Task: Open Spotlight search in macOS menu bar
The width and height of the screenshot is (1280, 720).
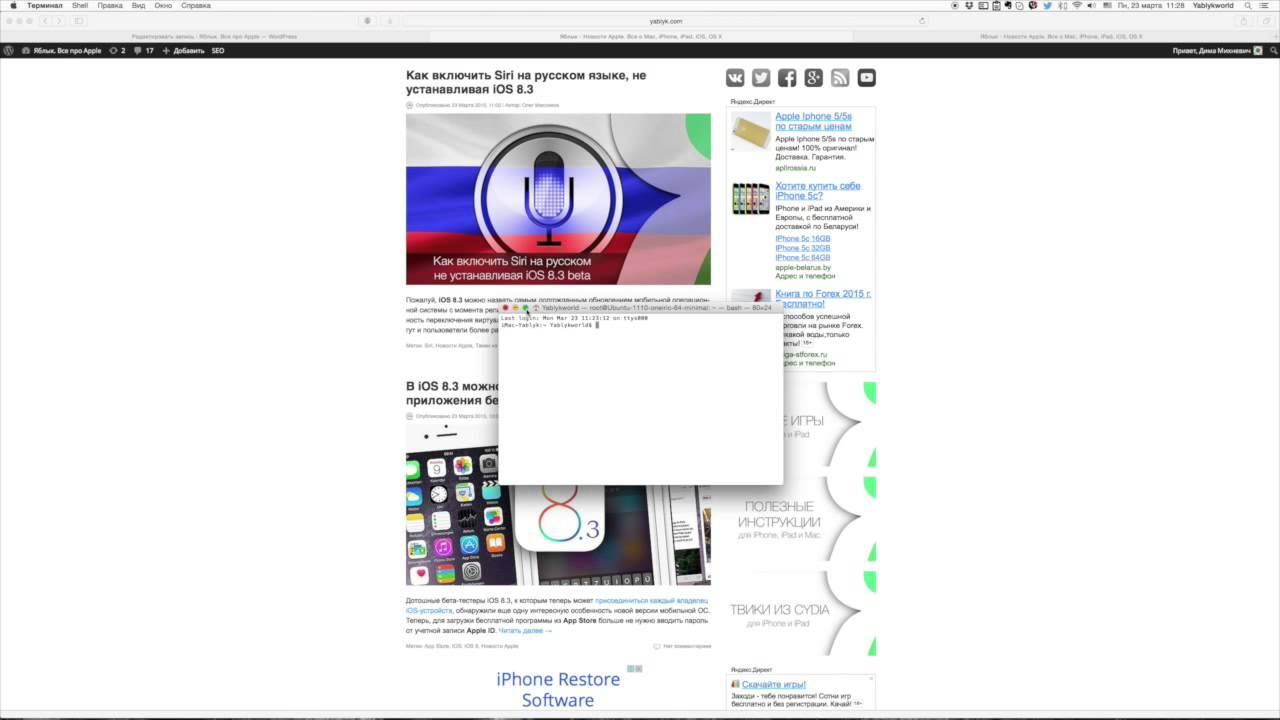Action: pos(1248,6)
